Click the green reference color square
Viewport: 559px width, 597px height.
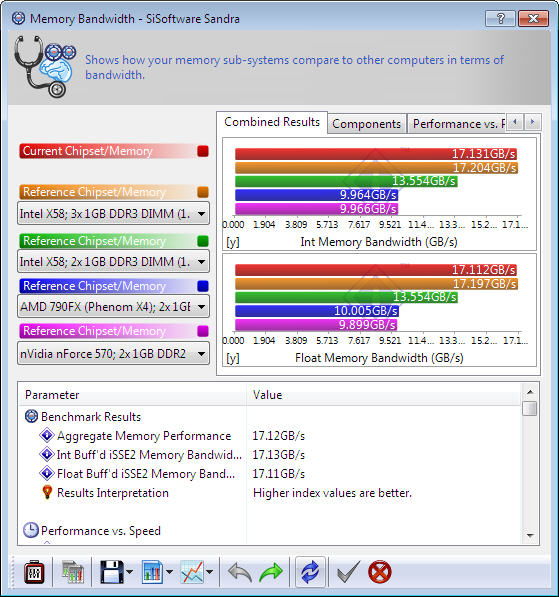click(203, 241)
